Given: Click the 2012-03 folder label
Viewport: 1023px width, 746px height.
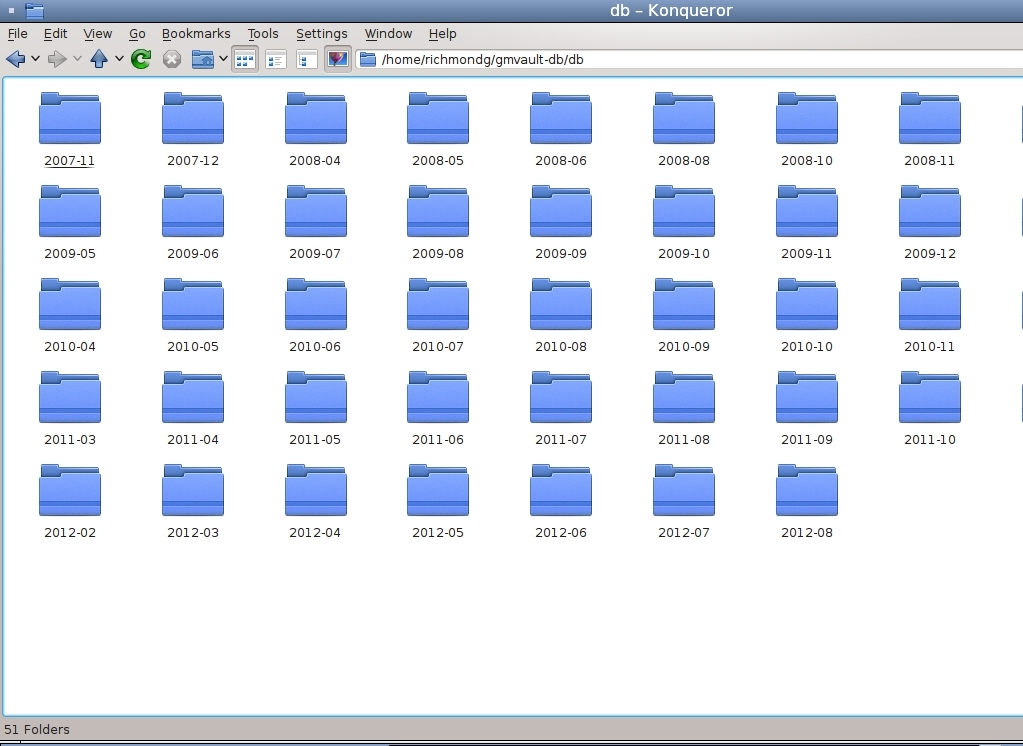Looking at the screenshot, I should (x=192, y=533).
